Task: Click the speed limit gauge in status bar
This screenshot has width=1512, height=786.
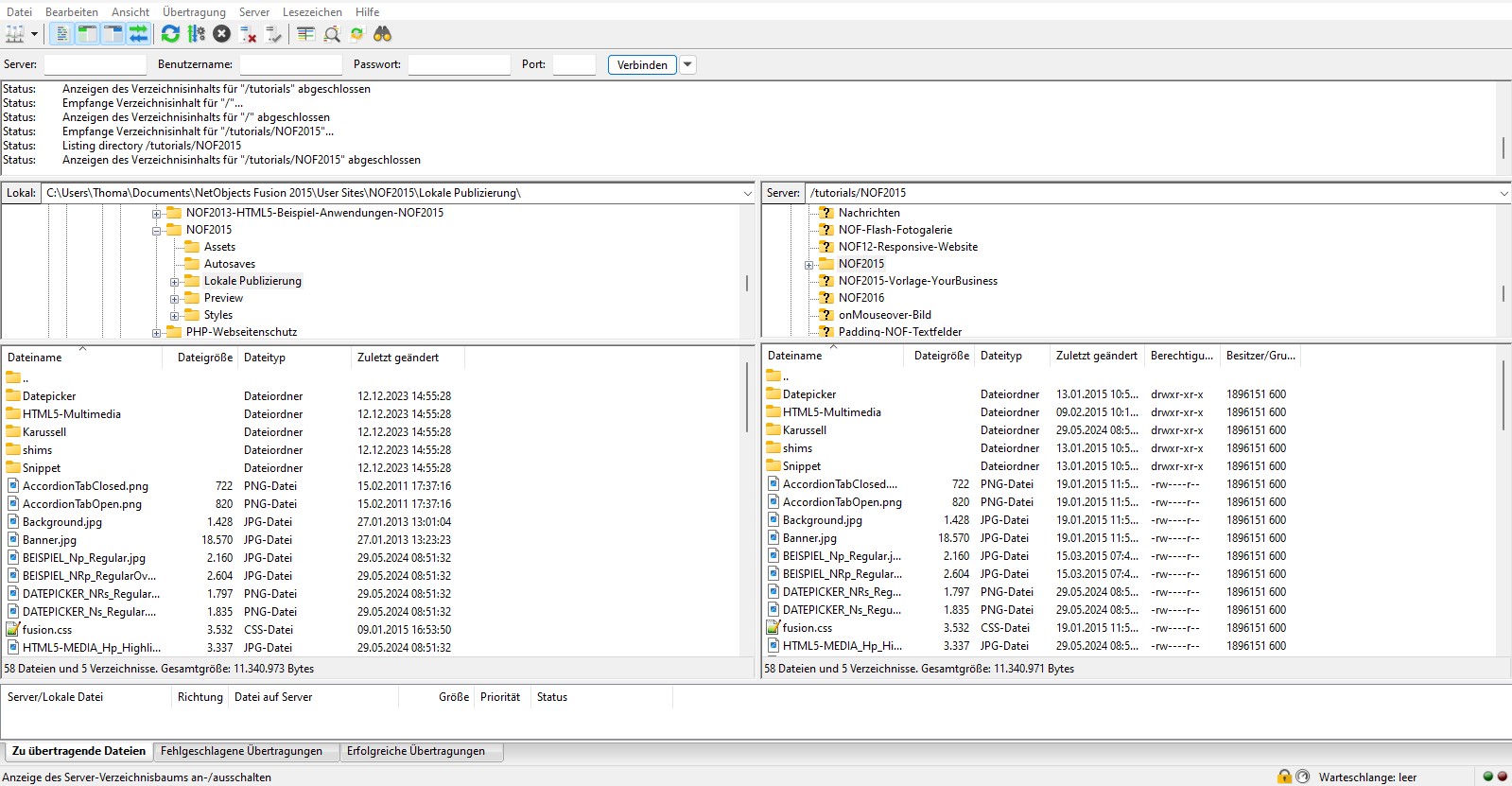Action: (x=1302, y=777)
